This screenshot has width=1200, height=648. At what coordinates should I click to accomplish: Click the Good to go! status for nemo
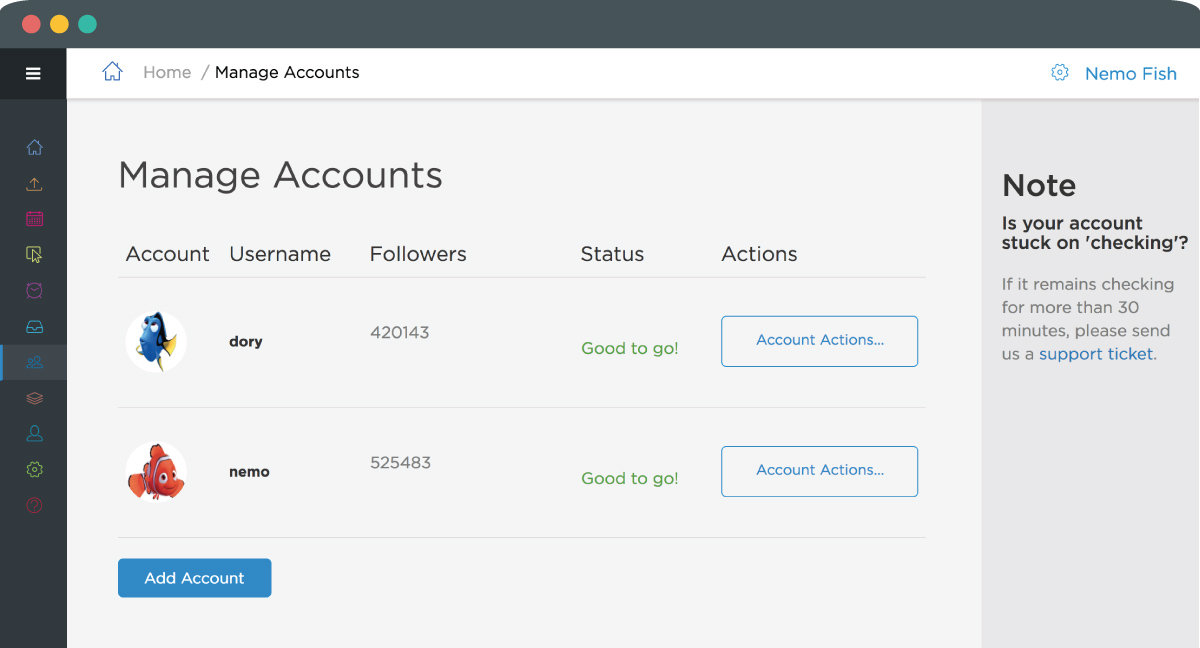tap(630, 478)
